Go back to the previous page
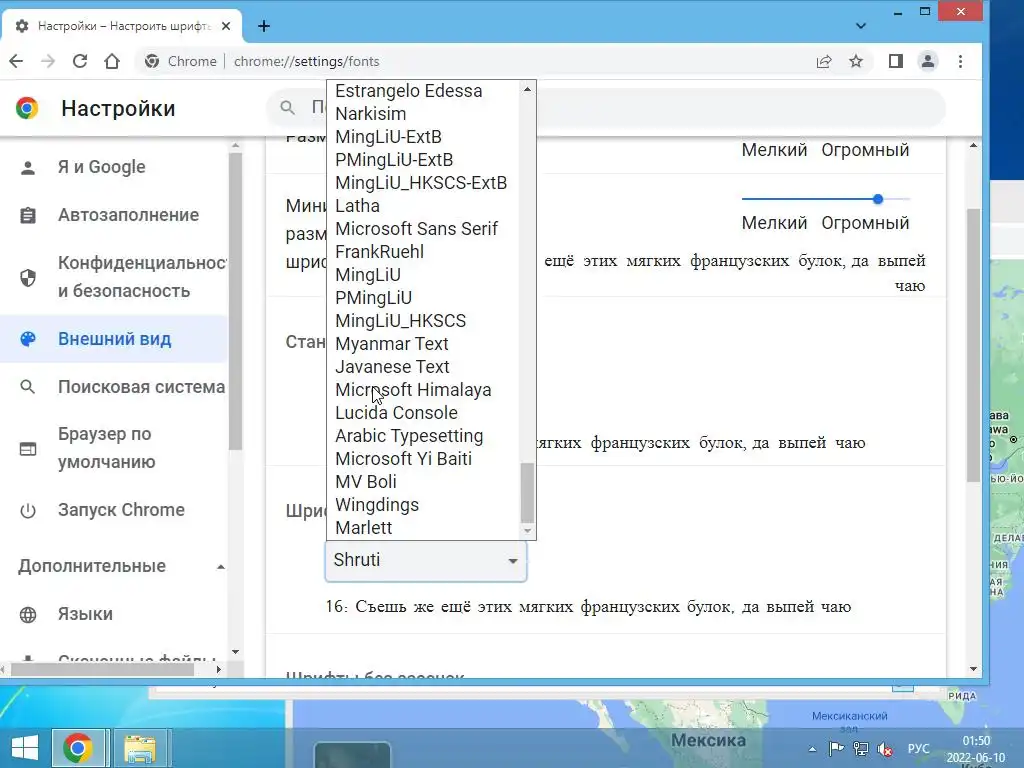 click(16, 61)
